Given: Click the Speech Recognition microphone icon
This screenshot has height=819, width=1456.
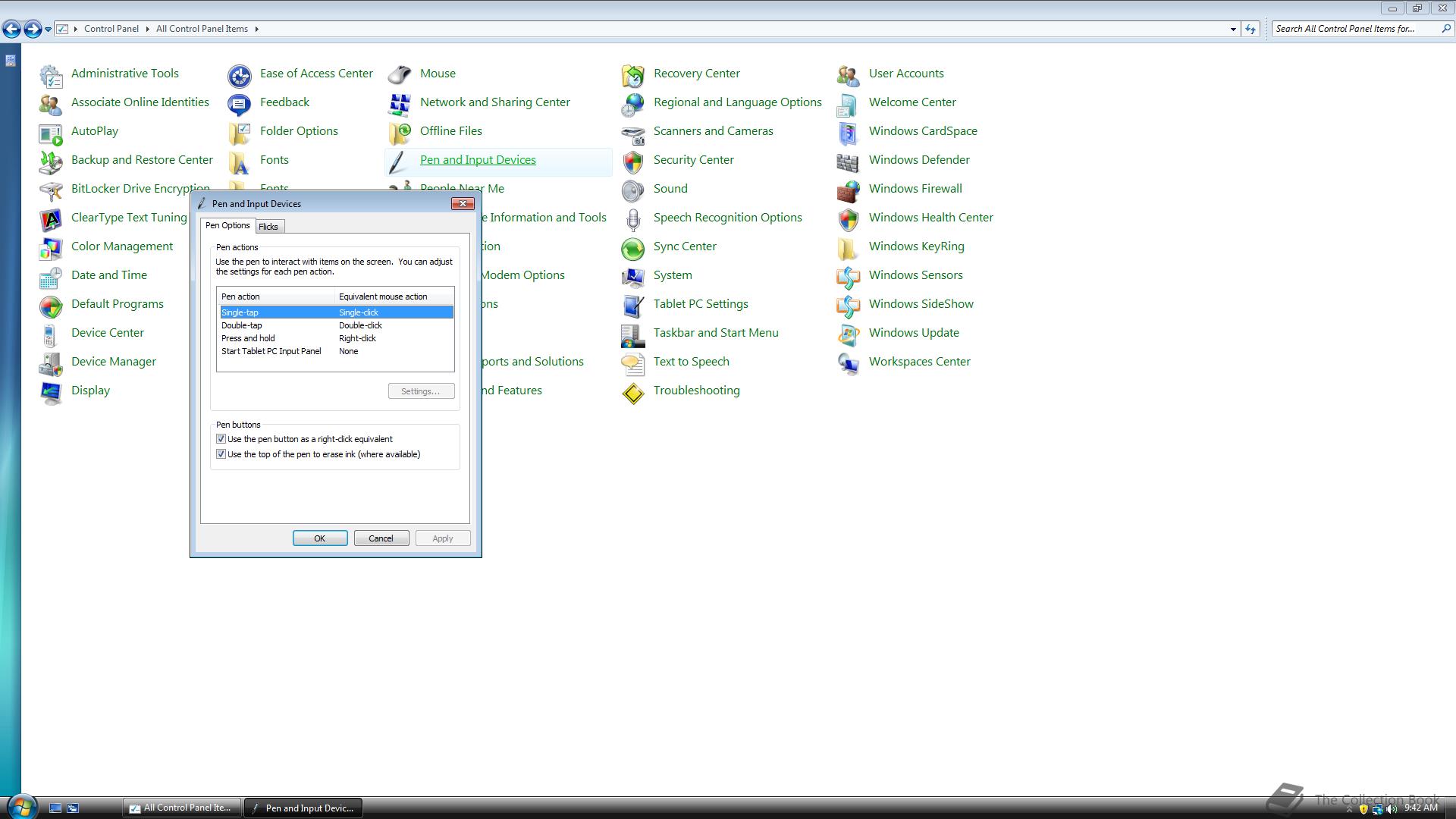Looking at the screenshot, I should click(x=632, y=218).
